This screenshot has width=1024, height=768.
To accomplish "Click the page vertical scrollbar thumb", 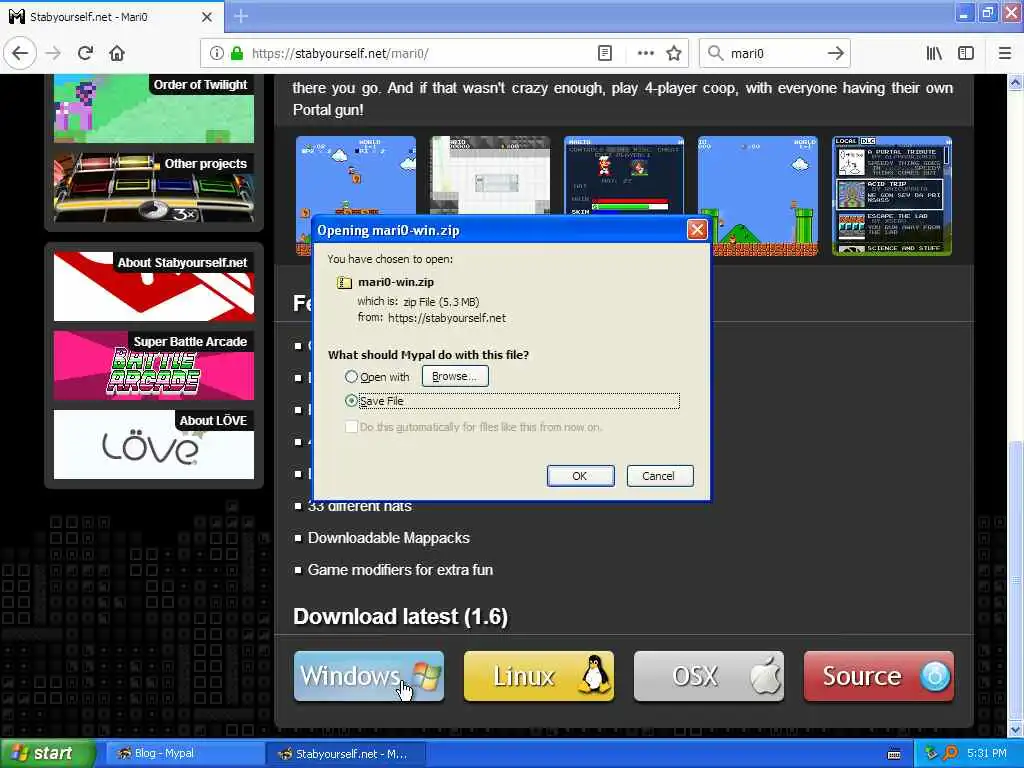I will click(1015, 578).
